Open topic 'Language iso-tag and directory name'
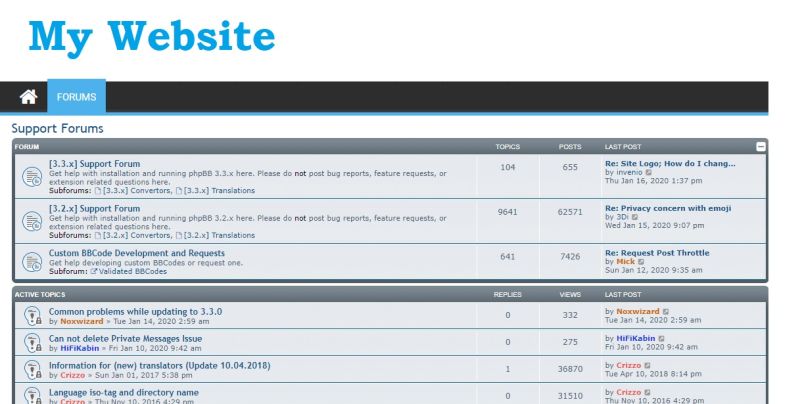 tap(124, 393)
